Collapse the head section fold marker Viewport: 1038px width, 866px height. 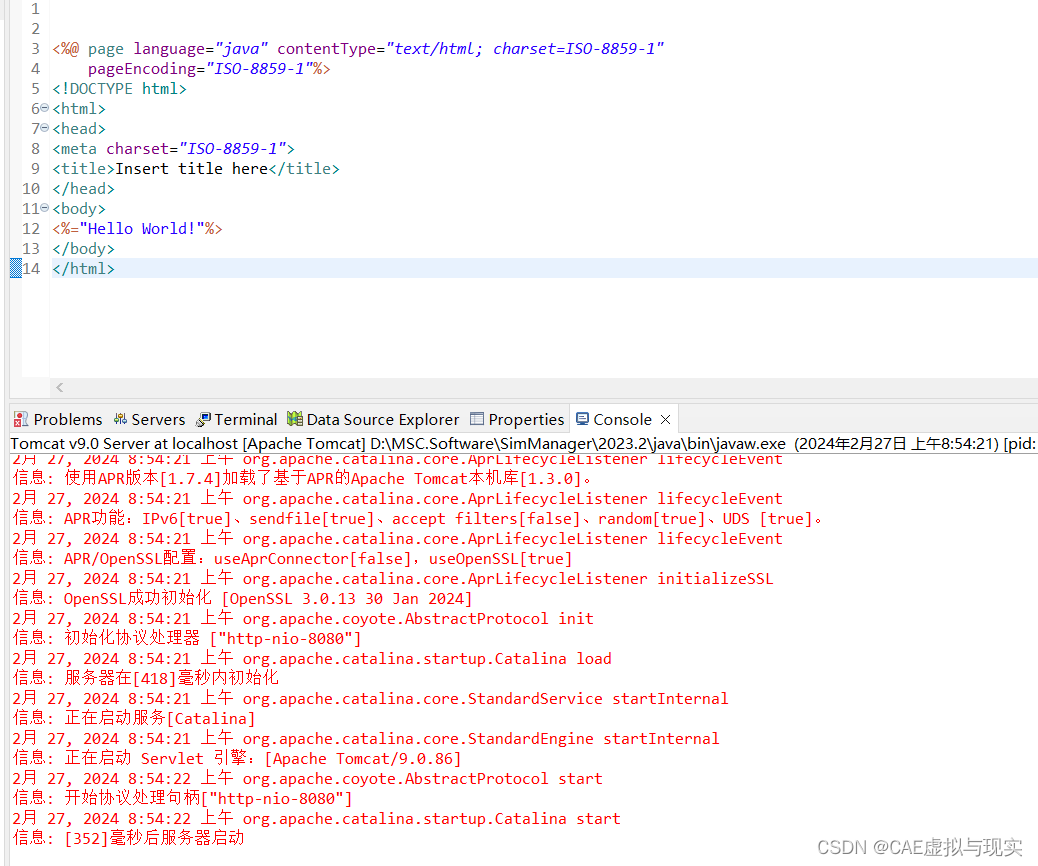pyautogui.click(x=45, y=129)
